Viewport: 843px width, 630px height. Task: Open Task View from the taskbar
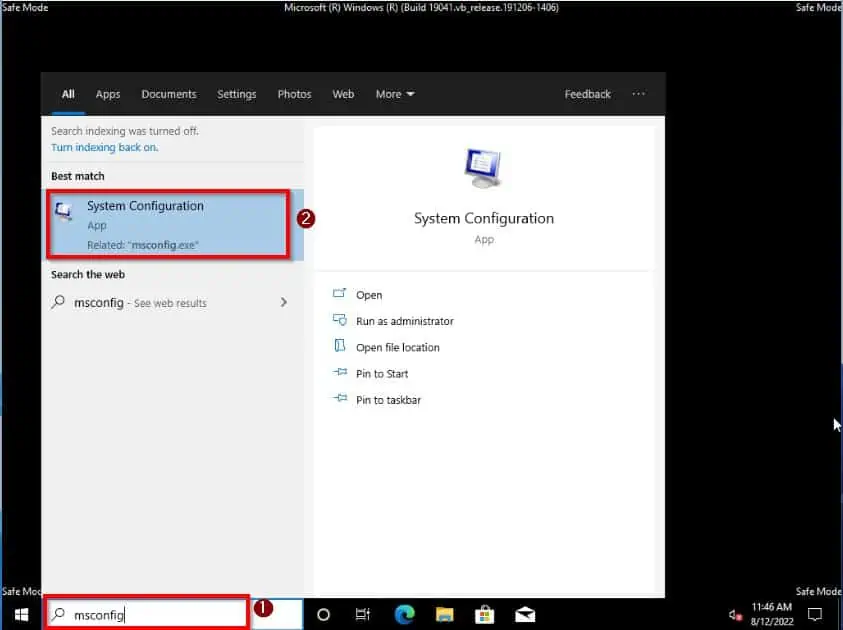(x=363, y=614)
